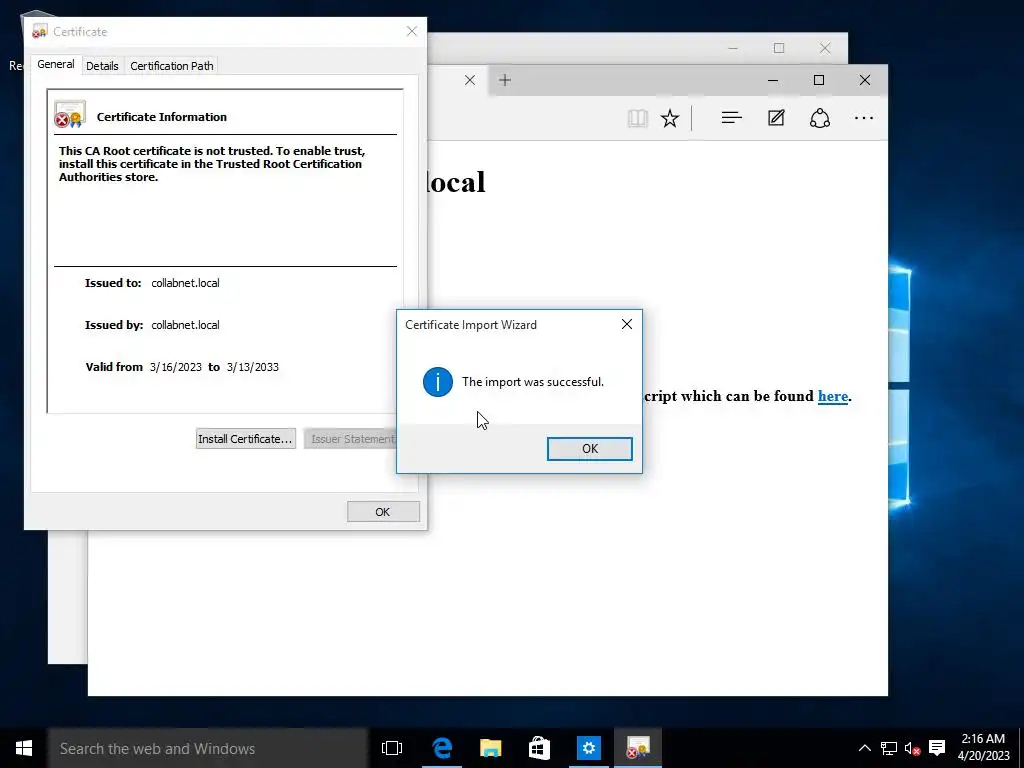This screenshot has width=1024, height=768.
Task: Switch to the Details tab
Action: [x=102, y=66]
